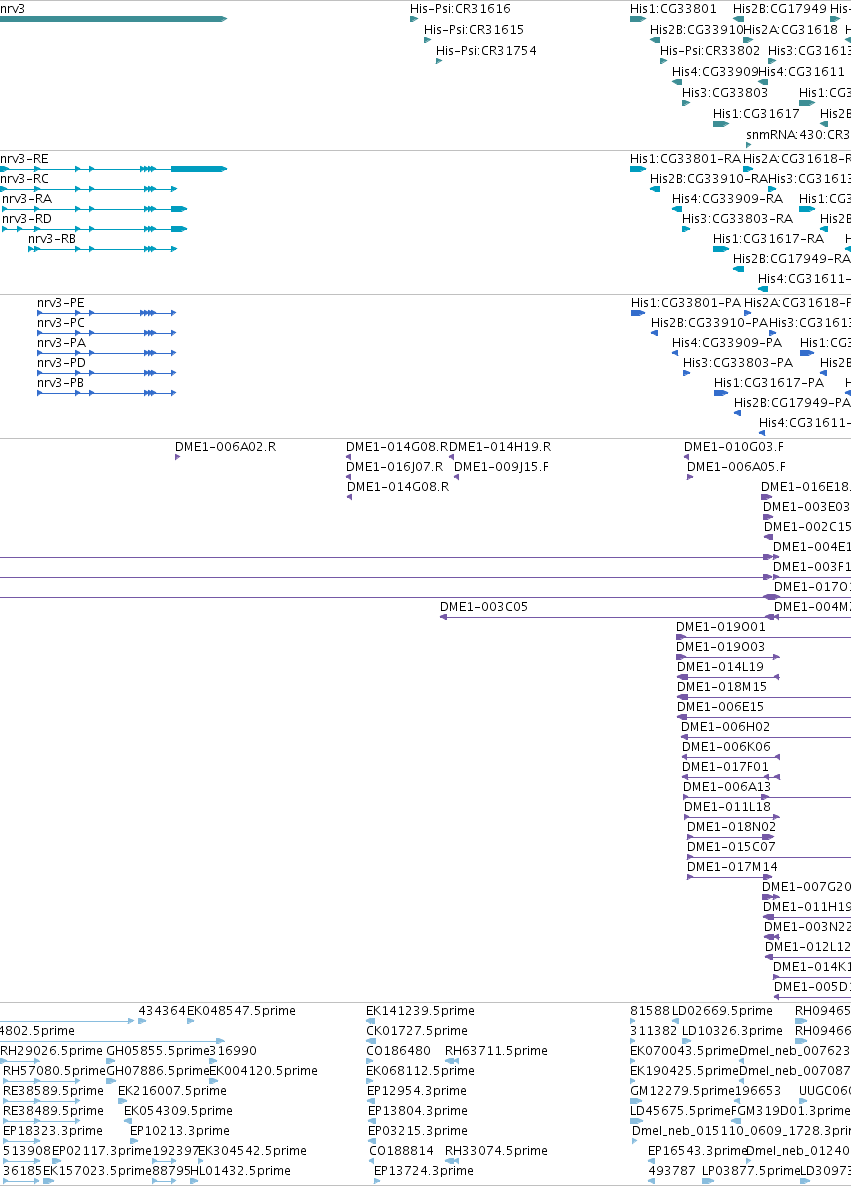Select the DME1-006H02 clone
The width and height of the screenshot is (851, 1186).
tap(725, 727)
